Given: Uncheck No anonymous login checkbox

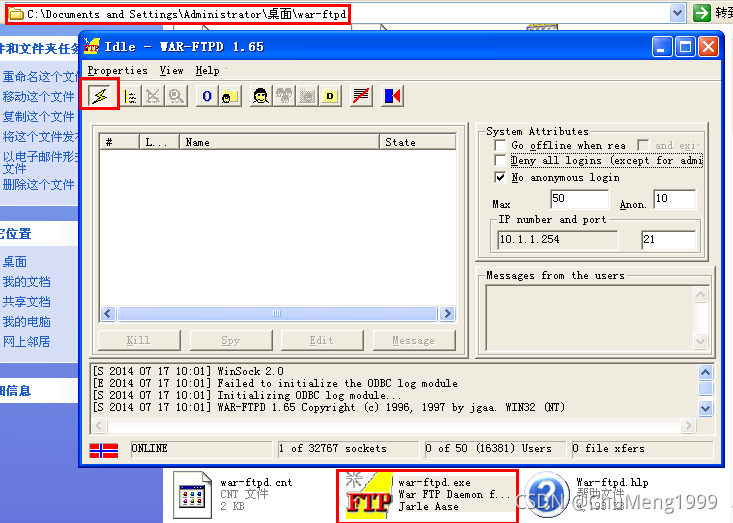Looking at the screenshot, I should (x=500, y=177).
